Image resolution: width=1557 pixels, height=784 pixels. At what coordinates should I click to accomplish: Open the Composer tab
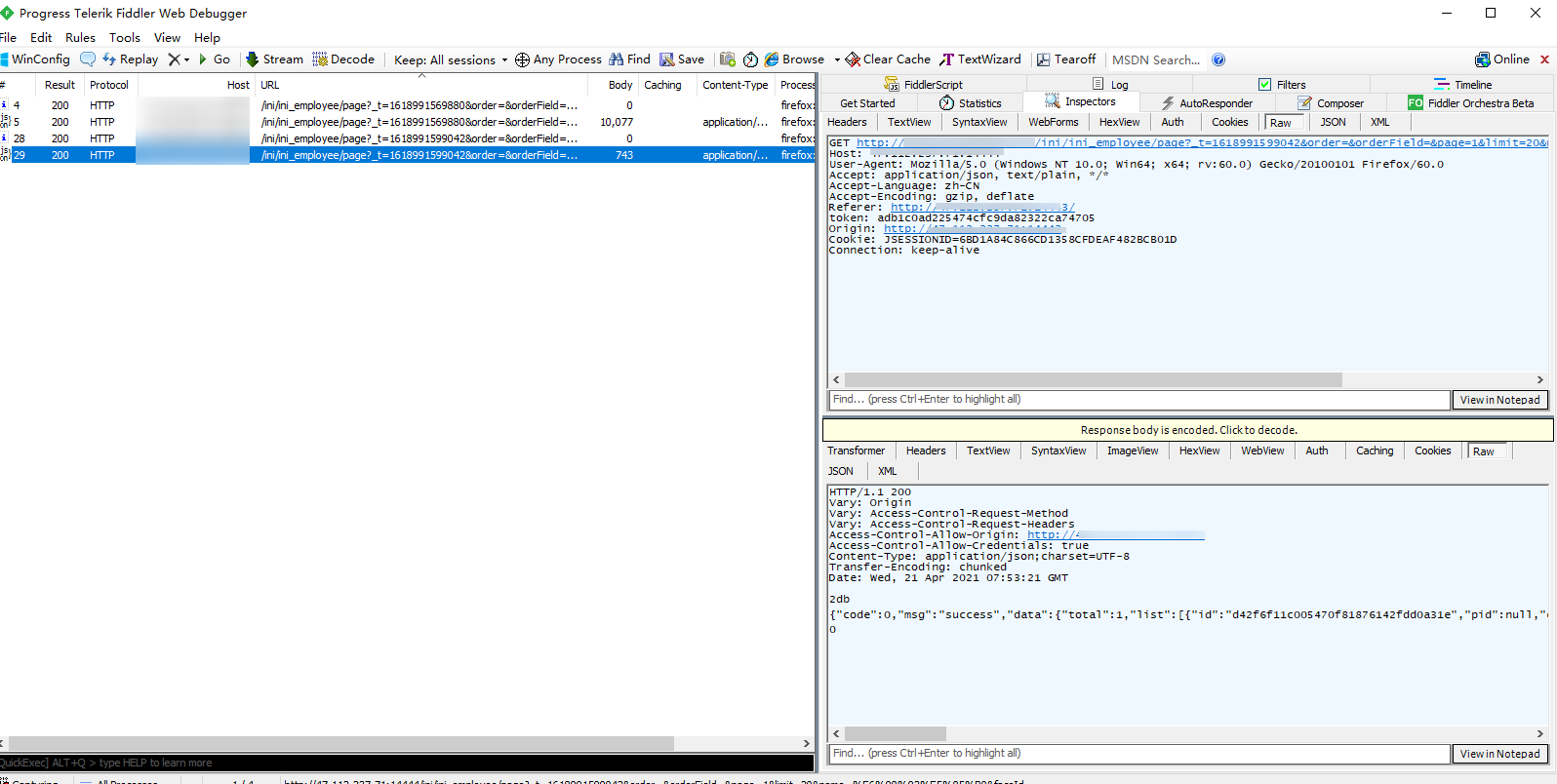tap(1331, 103)
